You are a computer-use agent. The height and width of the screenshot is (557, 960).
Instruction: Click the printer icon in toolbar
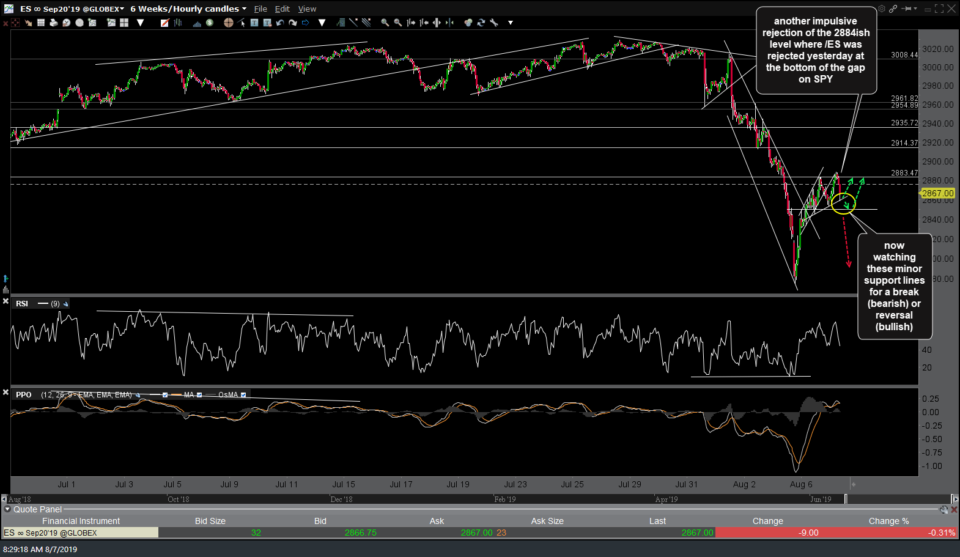[54, 23]
